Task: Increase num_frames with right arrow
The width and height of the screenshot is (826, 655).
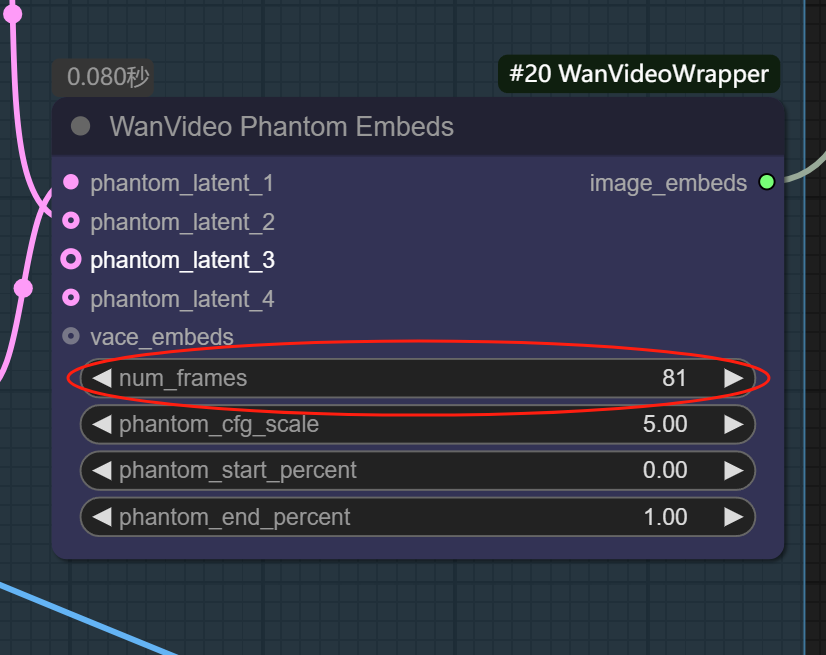Action: coord(734,378)
